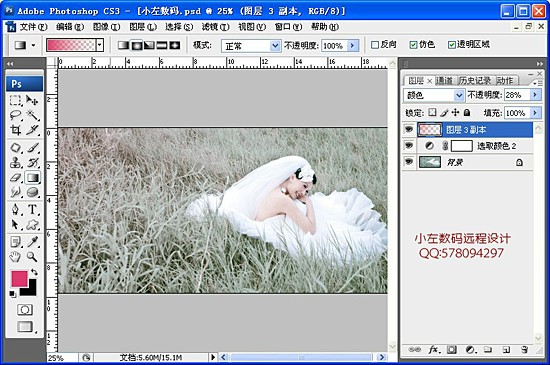Hide the 图层 3 副本 layer
This screenshot has height=365, width=550.
409,129
